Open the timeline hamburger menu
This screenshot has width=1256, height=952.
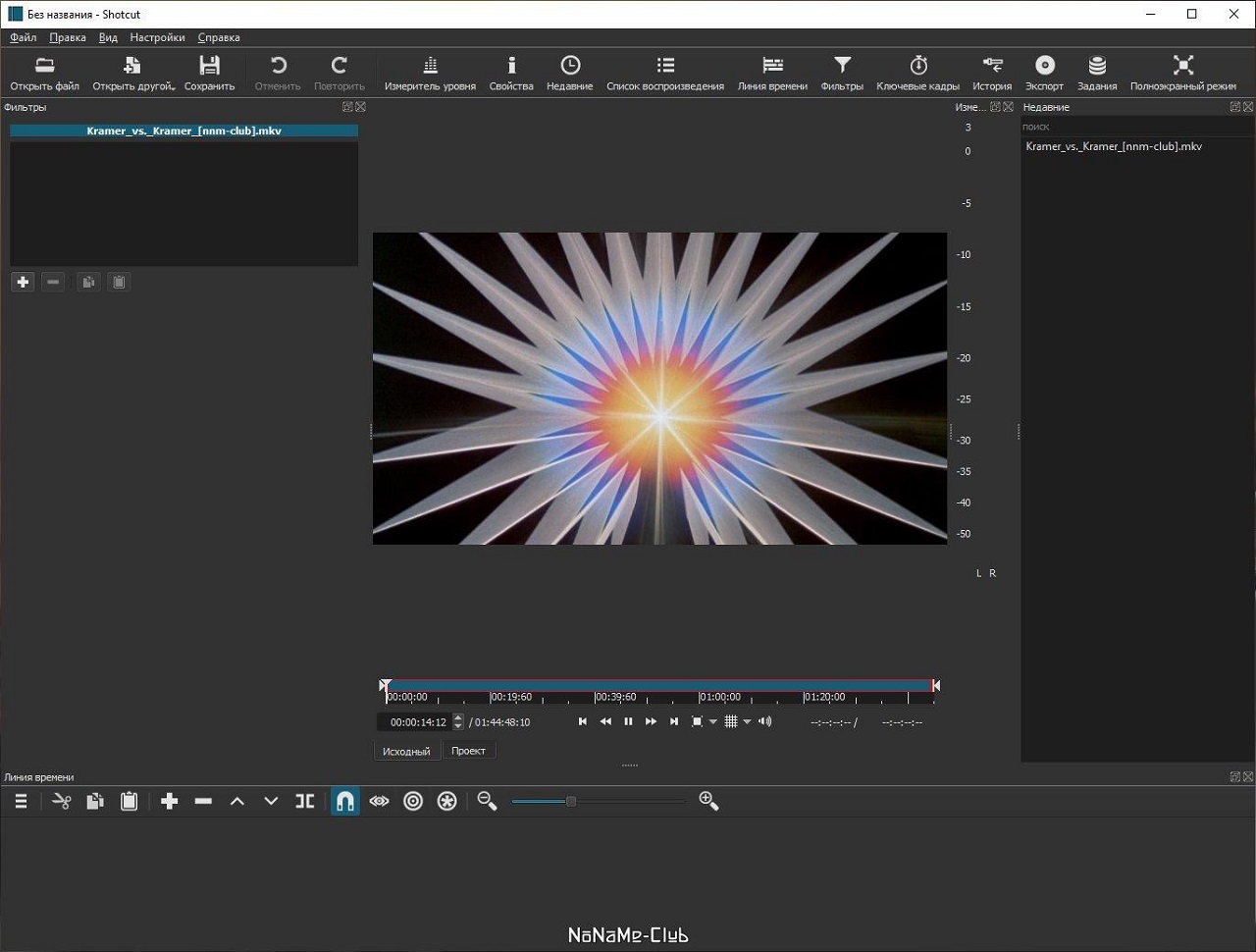coord(21,802)
